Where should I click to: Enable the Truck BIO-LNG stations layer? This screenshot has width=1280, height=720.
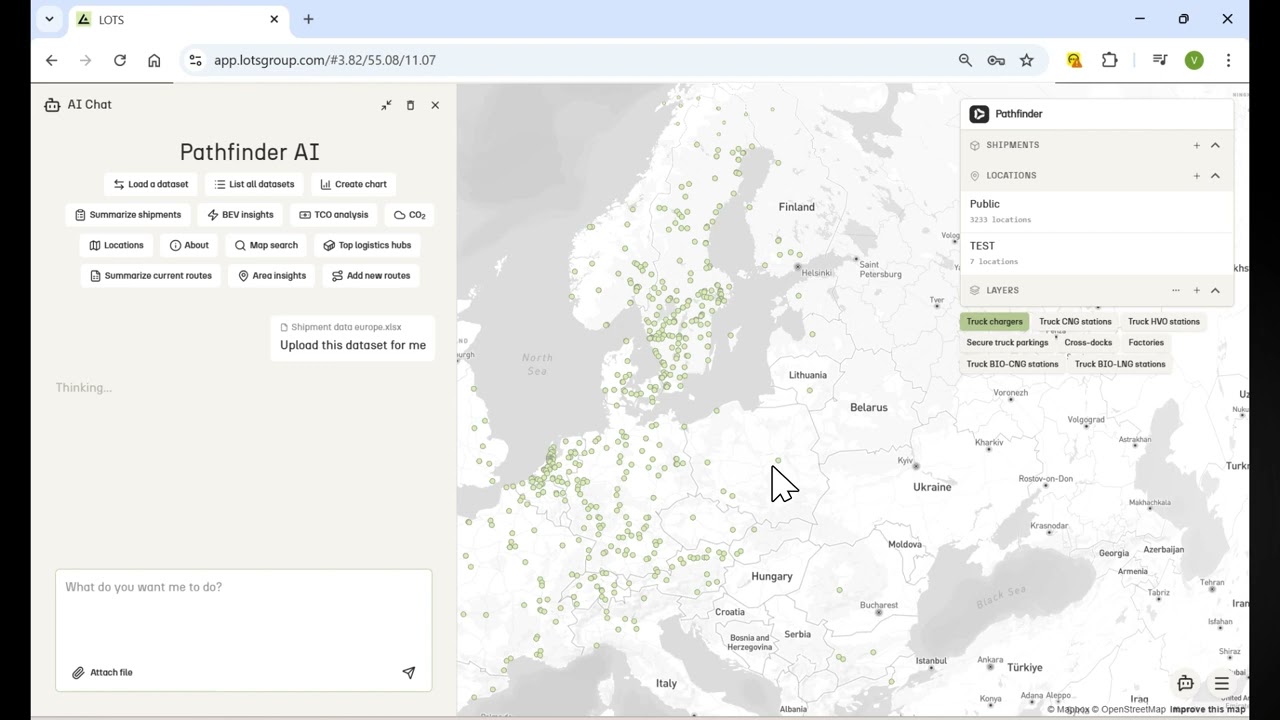coord(1120,364)
